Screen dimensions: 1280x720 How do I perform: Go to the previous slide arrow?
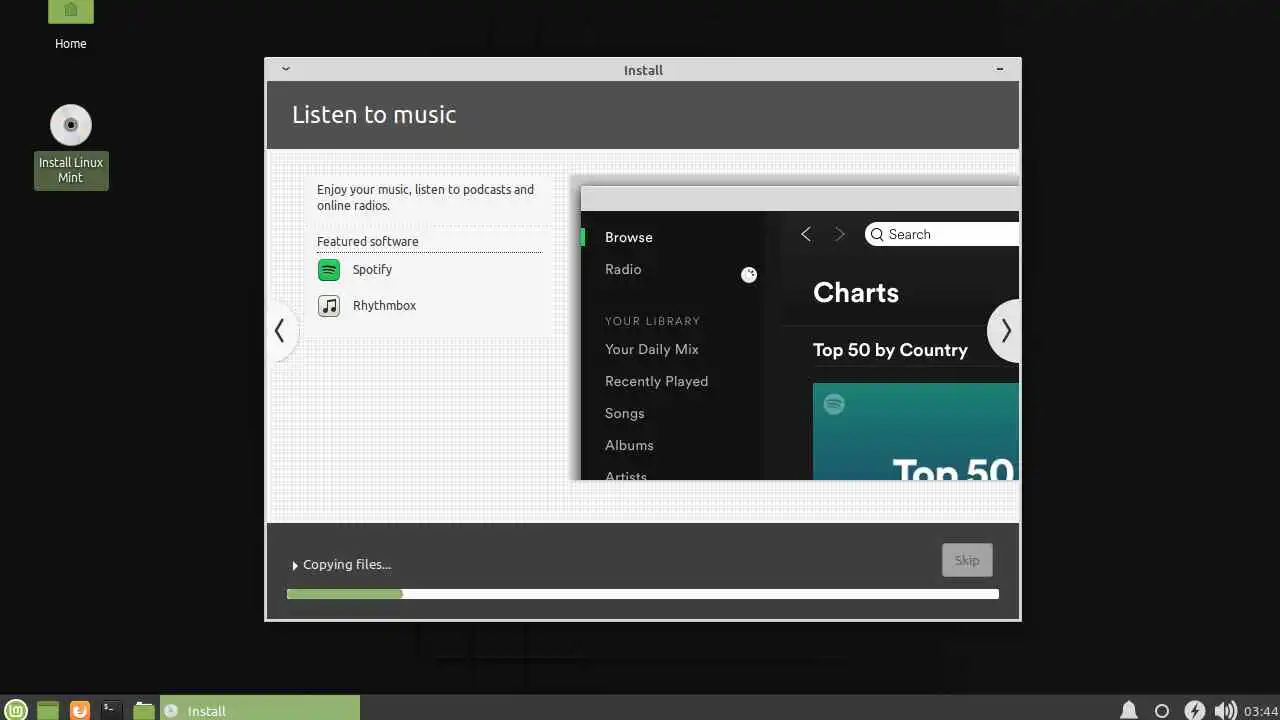pyautogui.click(x=280, y=331)
